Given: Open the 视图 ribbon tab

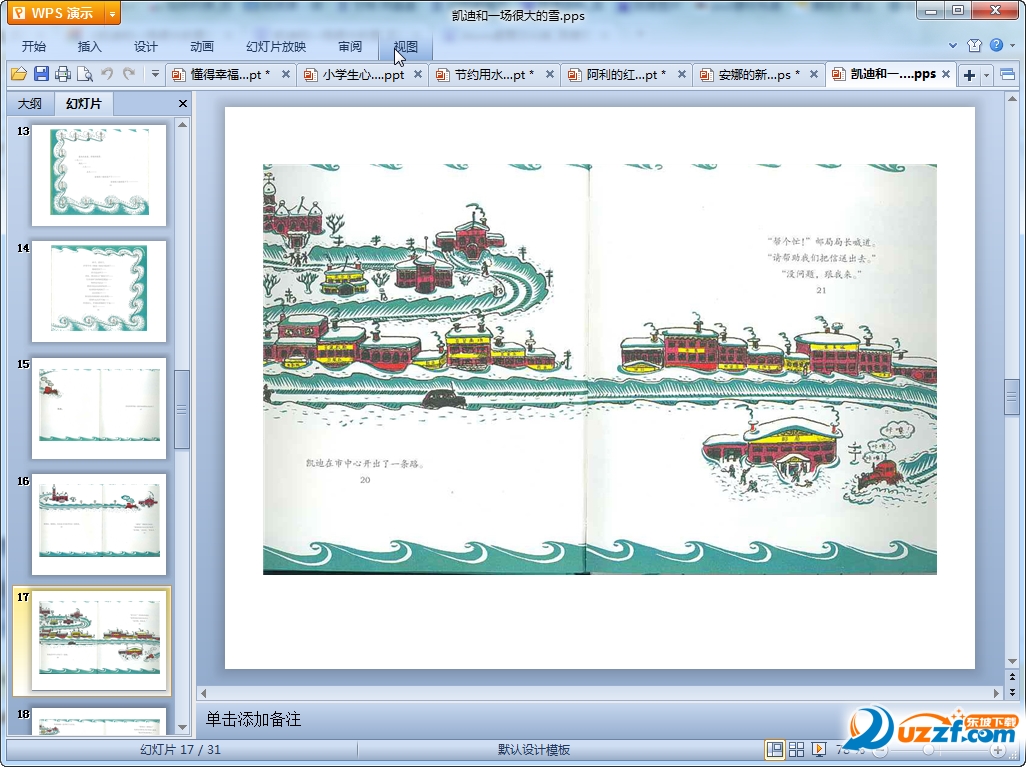Looking at the screenshot, I should click(406, 46).
